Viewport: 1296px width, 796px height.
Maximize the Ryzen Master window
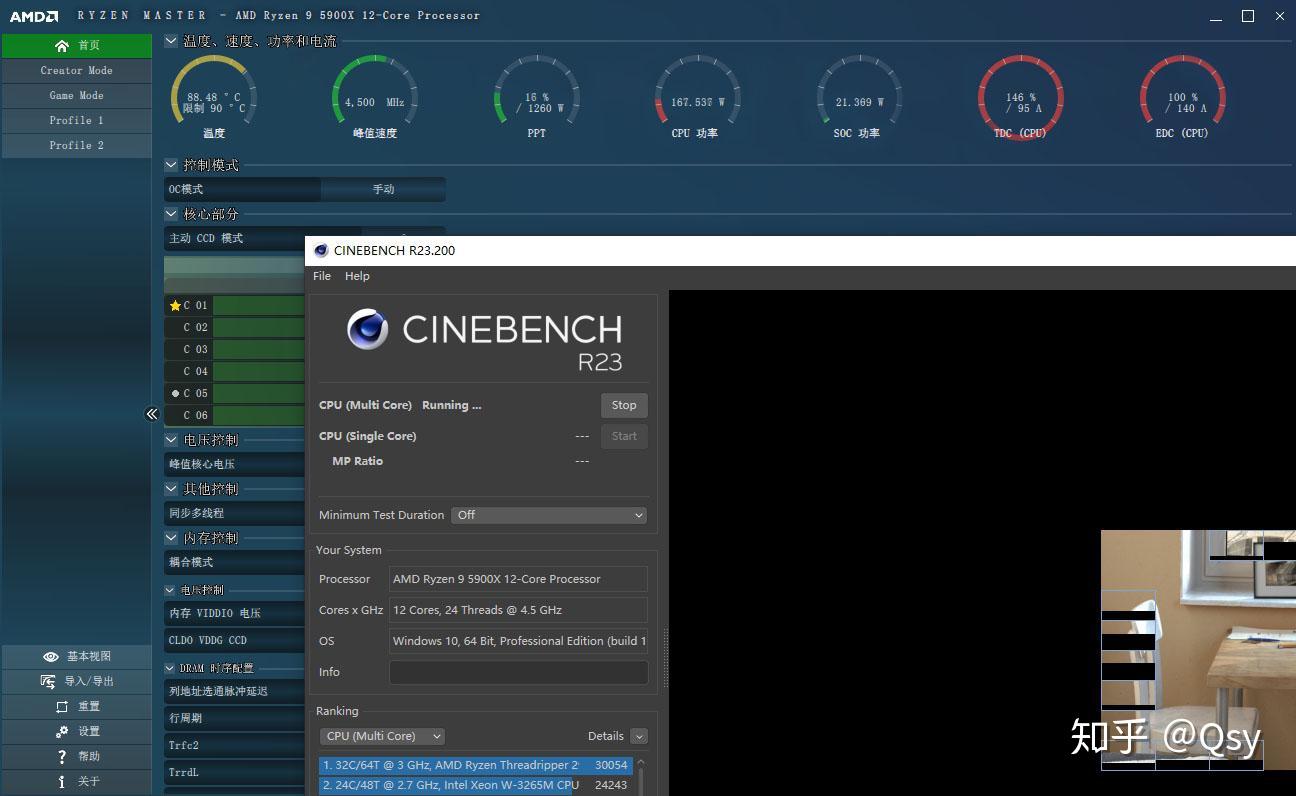(1248, 16)
